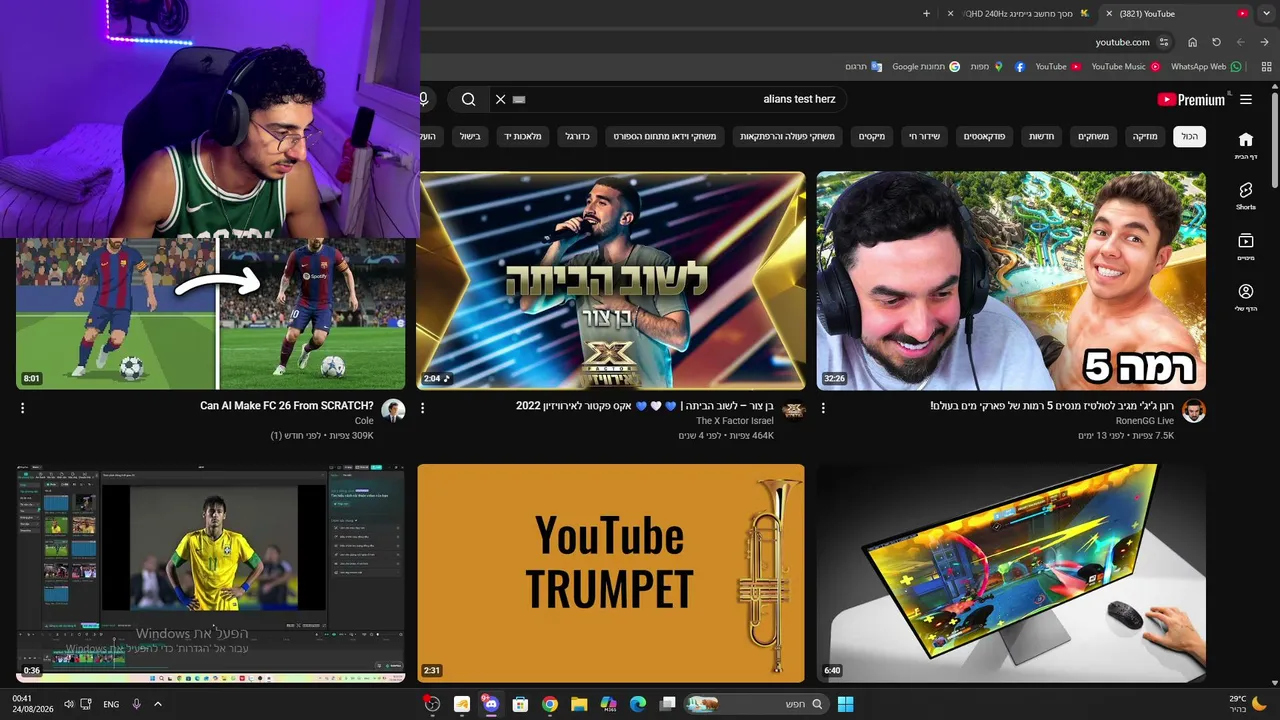This screenshot has height=720, width=1280.
Task: Filter videos by 'בישול' chip
Action: tap(470, 136)
